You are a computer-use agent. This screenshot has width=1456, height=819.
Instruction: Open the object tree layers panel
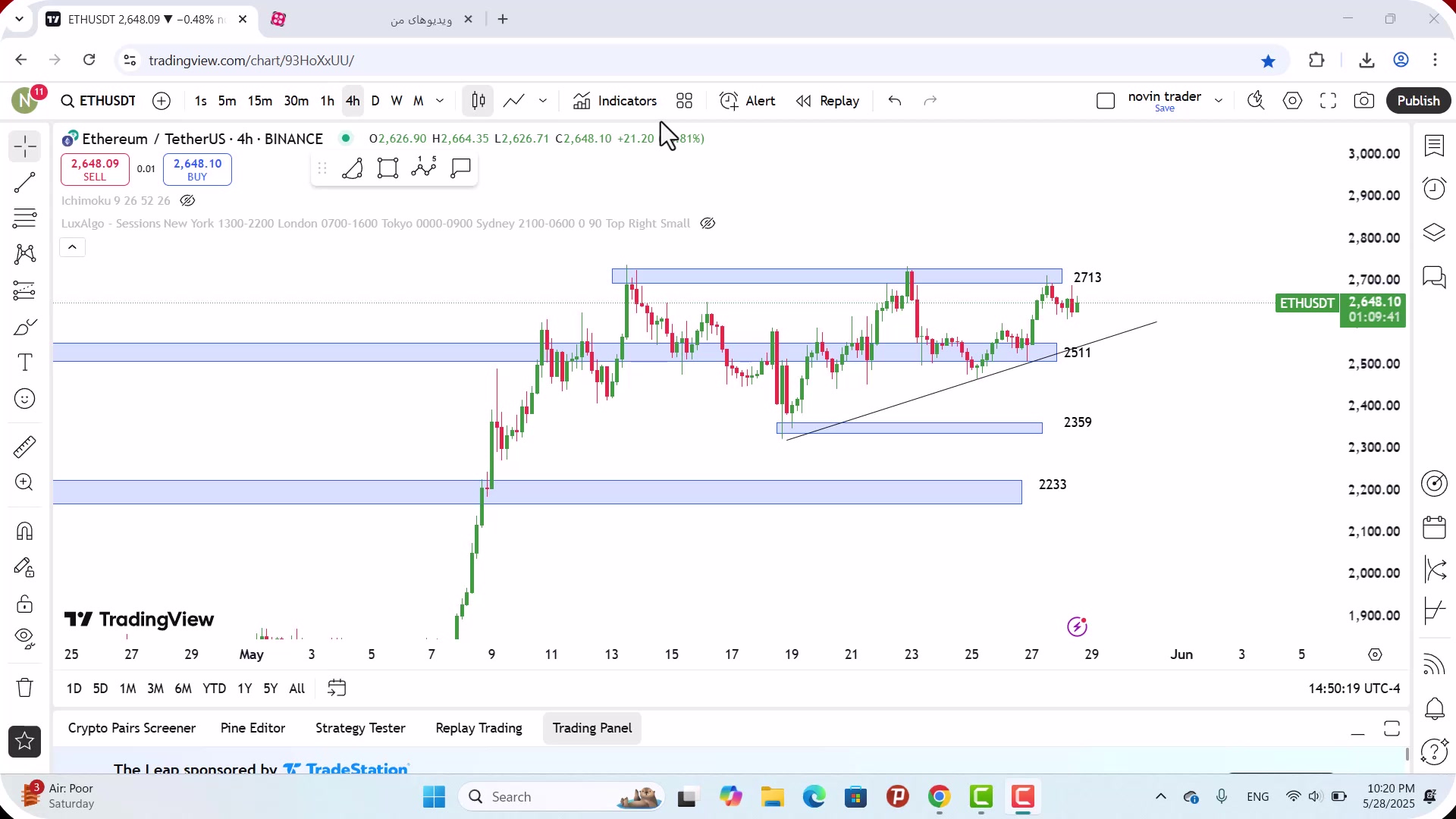pyautogui.click(x=1434, y=232)
